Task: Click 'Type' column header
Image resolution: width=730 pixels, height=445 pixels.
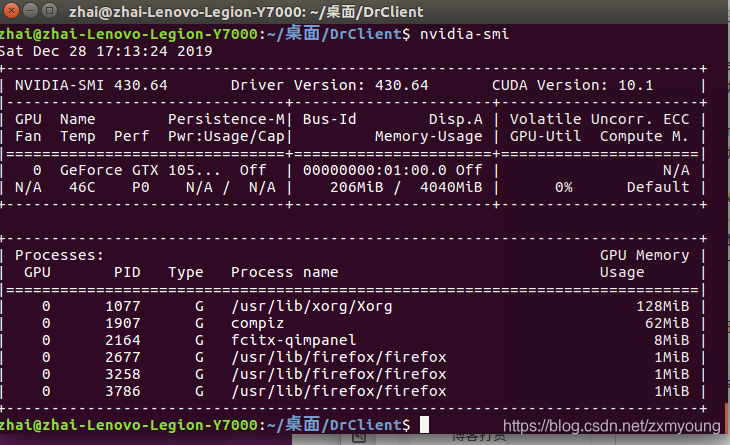Action: tap(186, 272)
